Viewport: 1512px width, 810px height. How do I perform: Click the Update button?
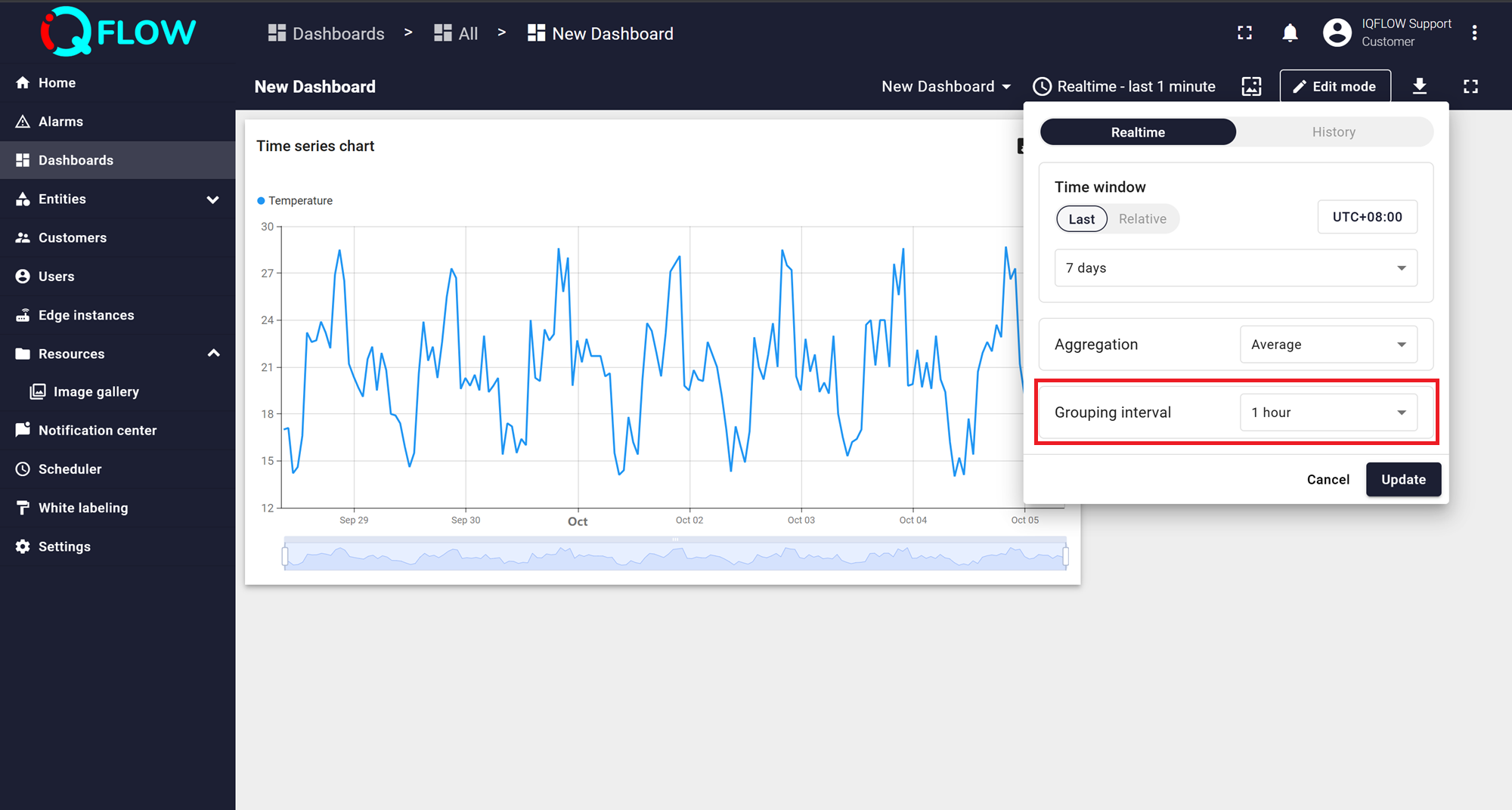1402,480
